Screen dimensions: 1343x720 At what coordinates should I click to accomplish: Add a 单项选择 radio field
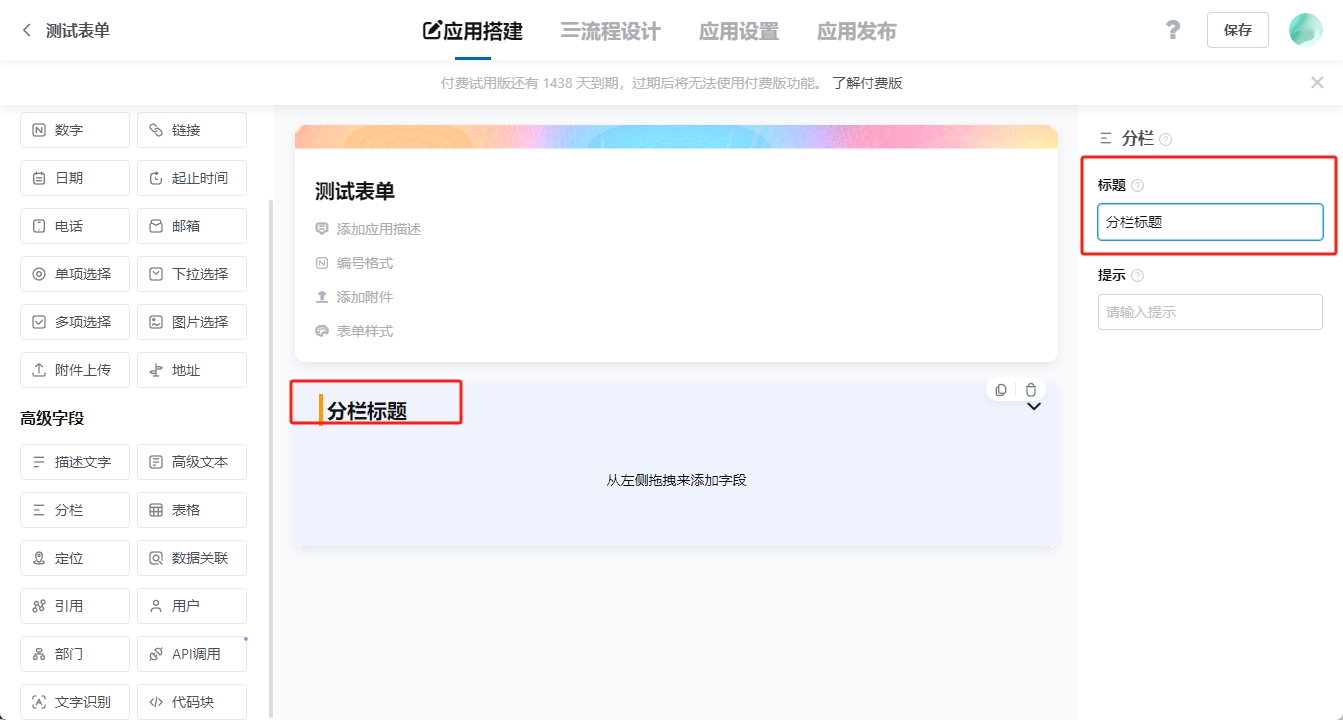point(75,274)
